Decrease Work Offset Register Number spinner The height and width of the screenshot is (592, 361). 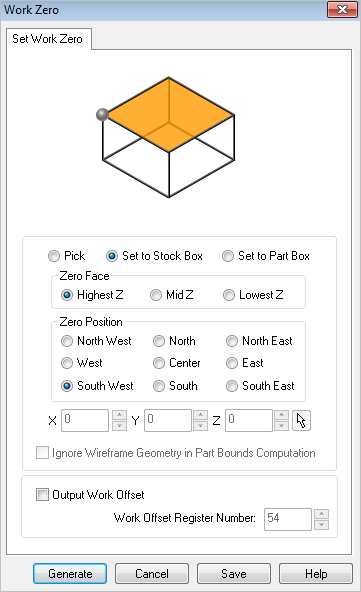pyautogui.click(x=321, y=524)
